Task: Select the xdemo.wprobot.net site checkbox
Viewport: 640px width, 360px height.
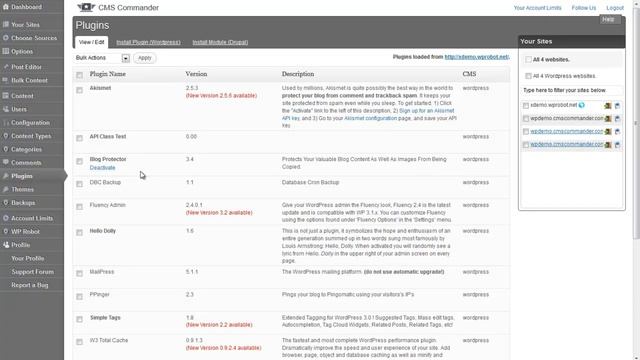Action: tap(526, 106)
